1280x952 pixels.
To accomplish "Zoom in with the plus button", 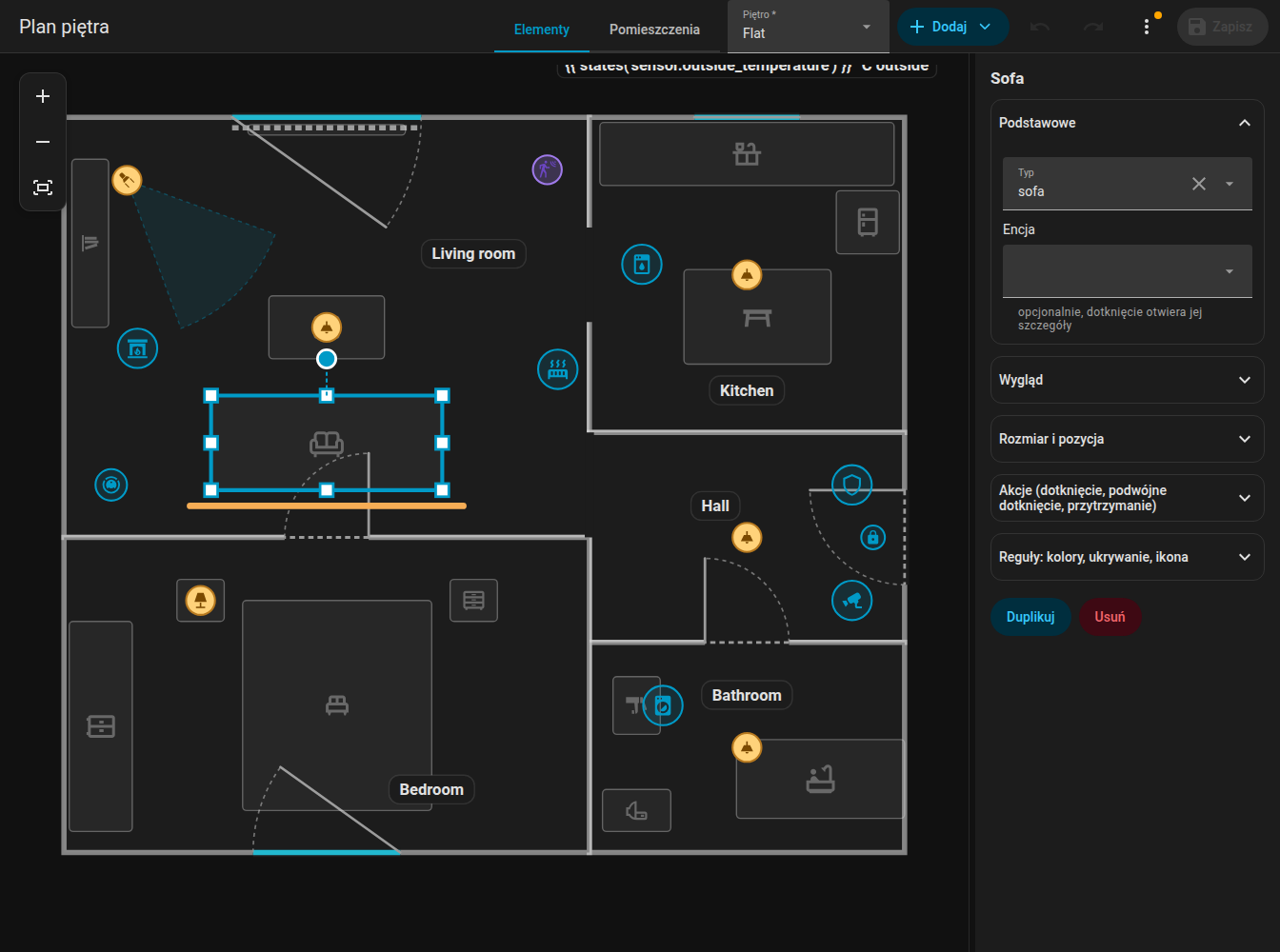I will click(43, 96).
